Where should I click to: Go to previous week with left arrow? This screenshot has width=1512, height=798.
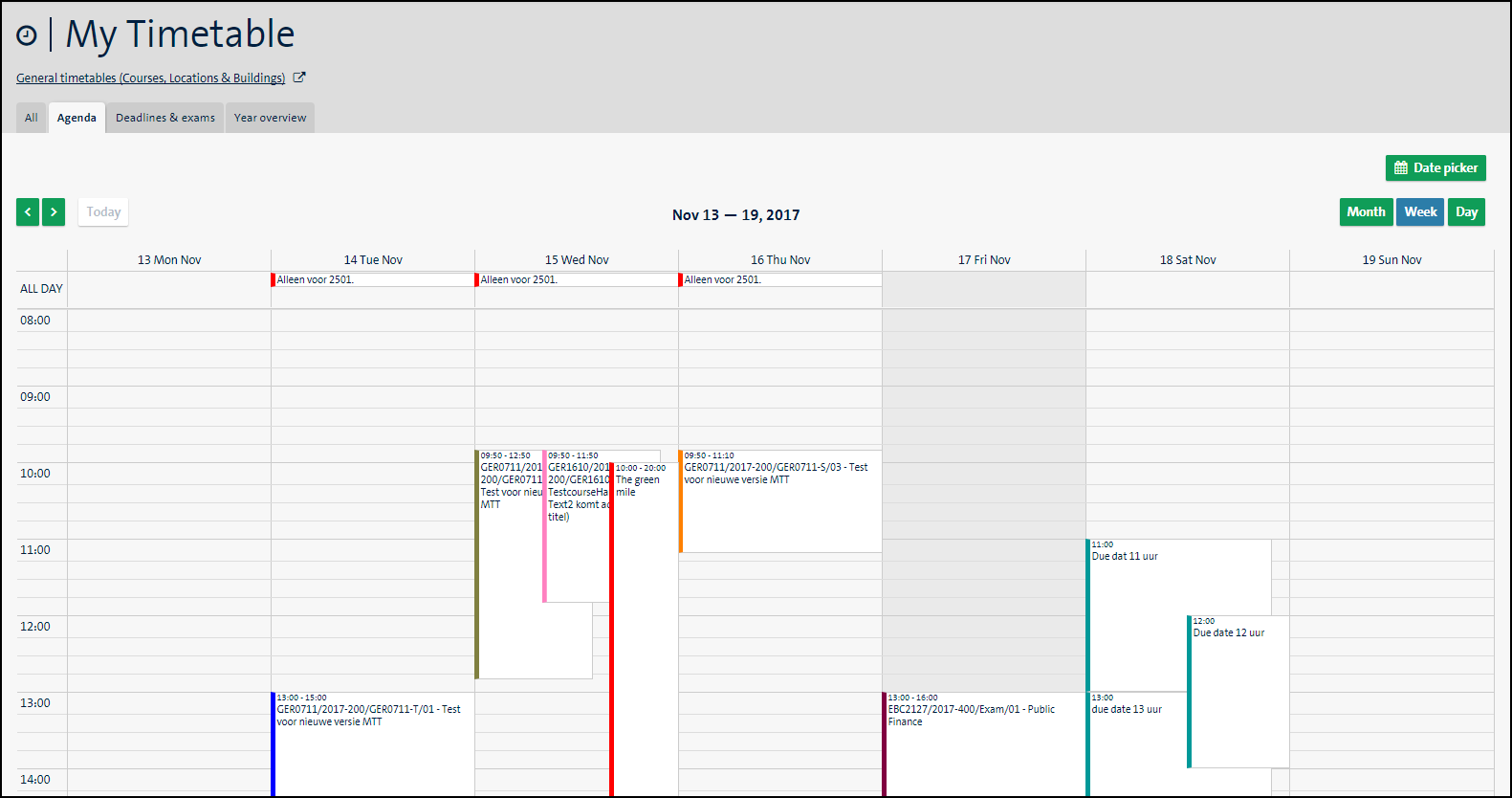click(28, 212)
